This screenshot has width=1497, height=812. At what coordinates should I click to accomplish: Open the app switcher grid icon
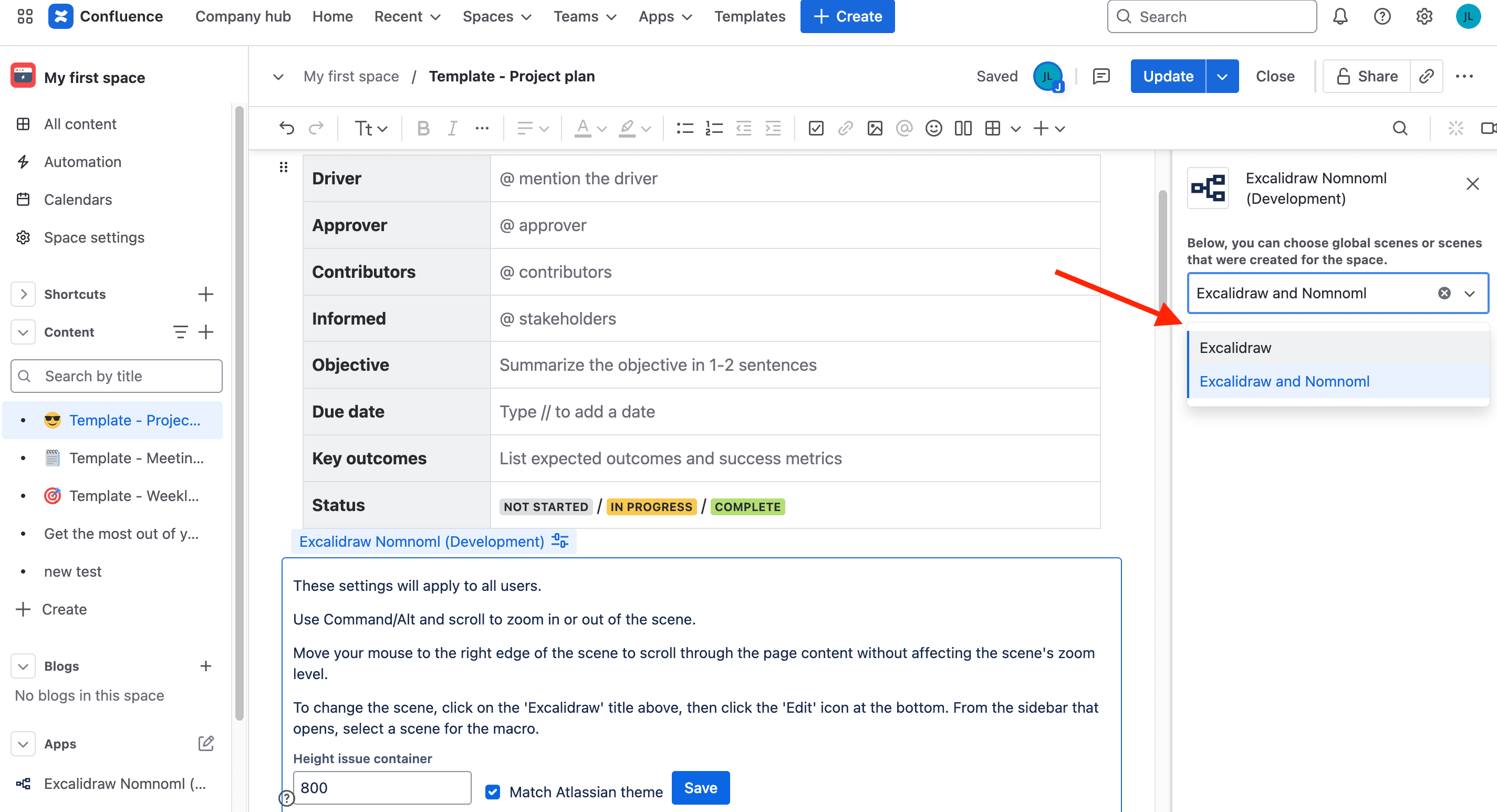coord(25,16)
